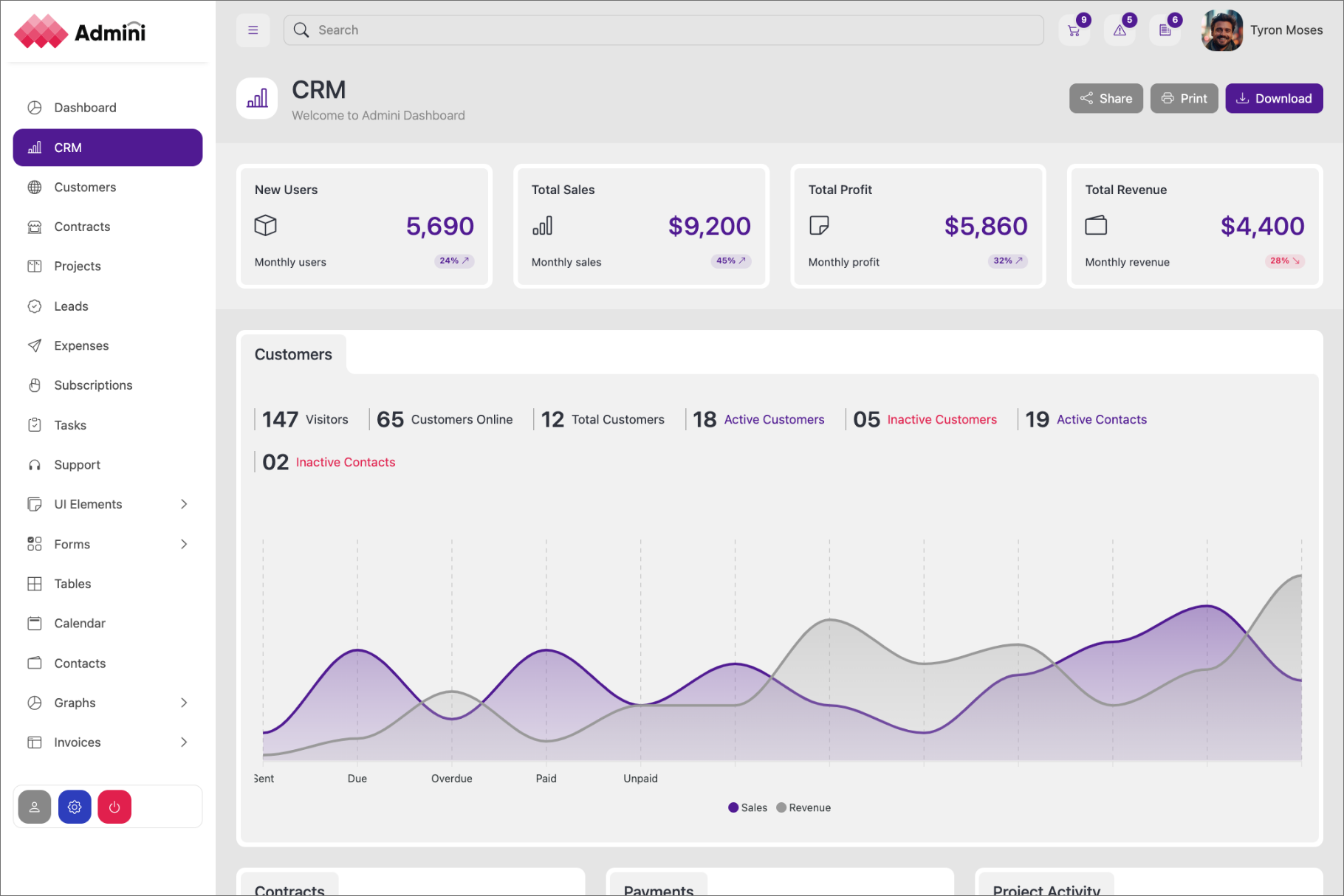Go to Subscriptions in the sidebar
1344x896 pixels.
(x=93, y=385)
